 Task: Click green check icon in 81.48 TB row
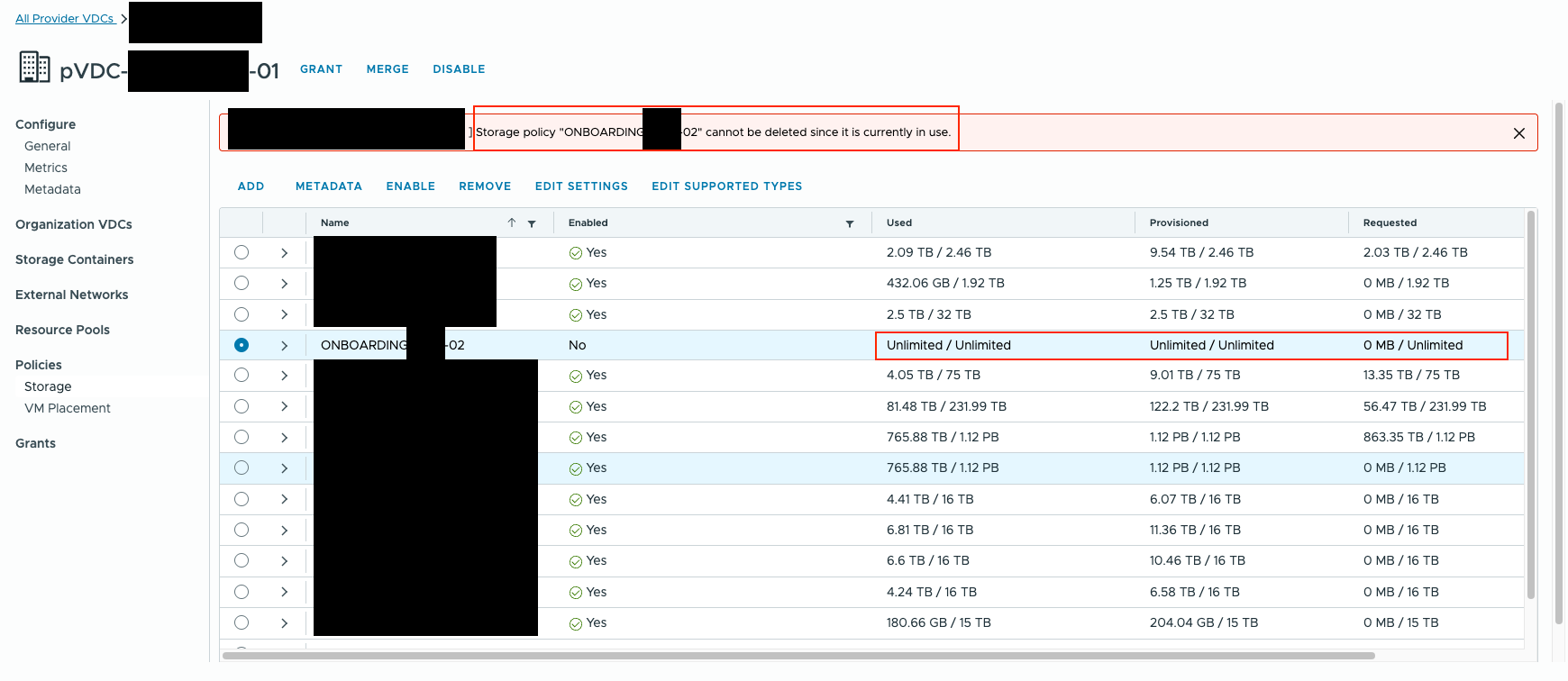(x=575, y=407)
